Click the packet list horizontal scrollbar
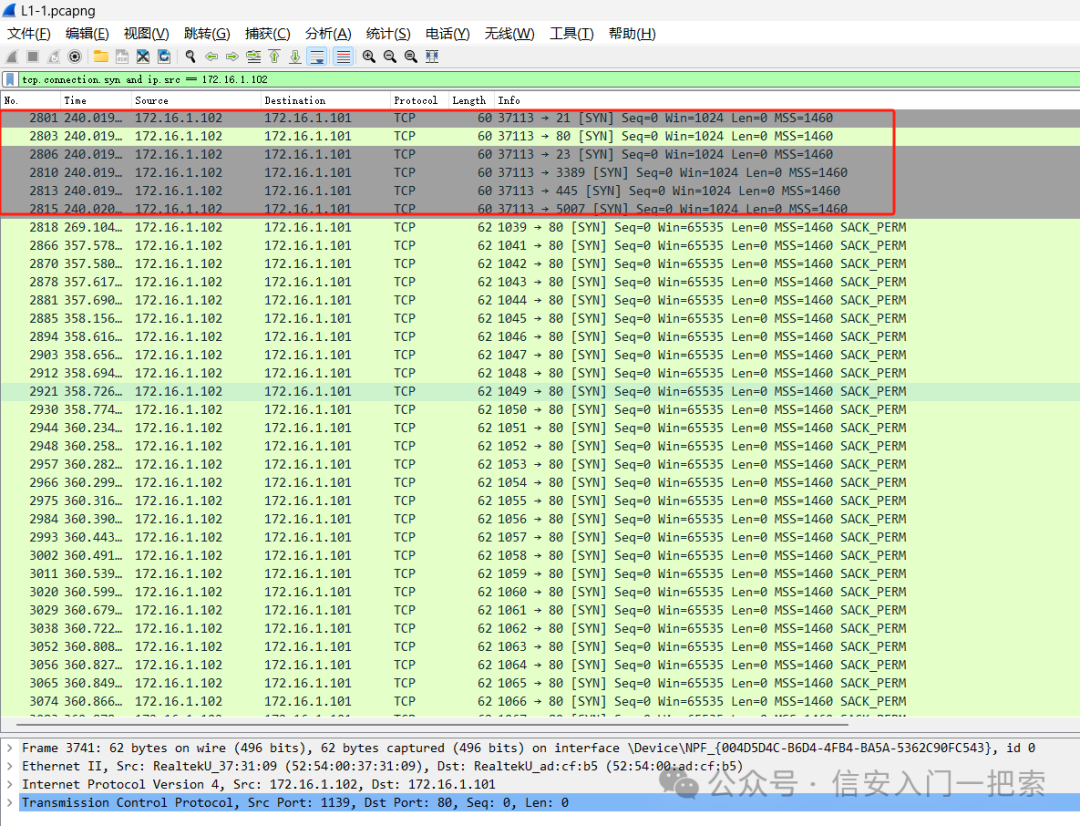 [433, 725]
